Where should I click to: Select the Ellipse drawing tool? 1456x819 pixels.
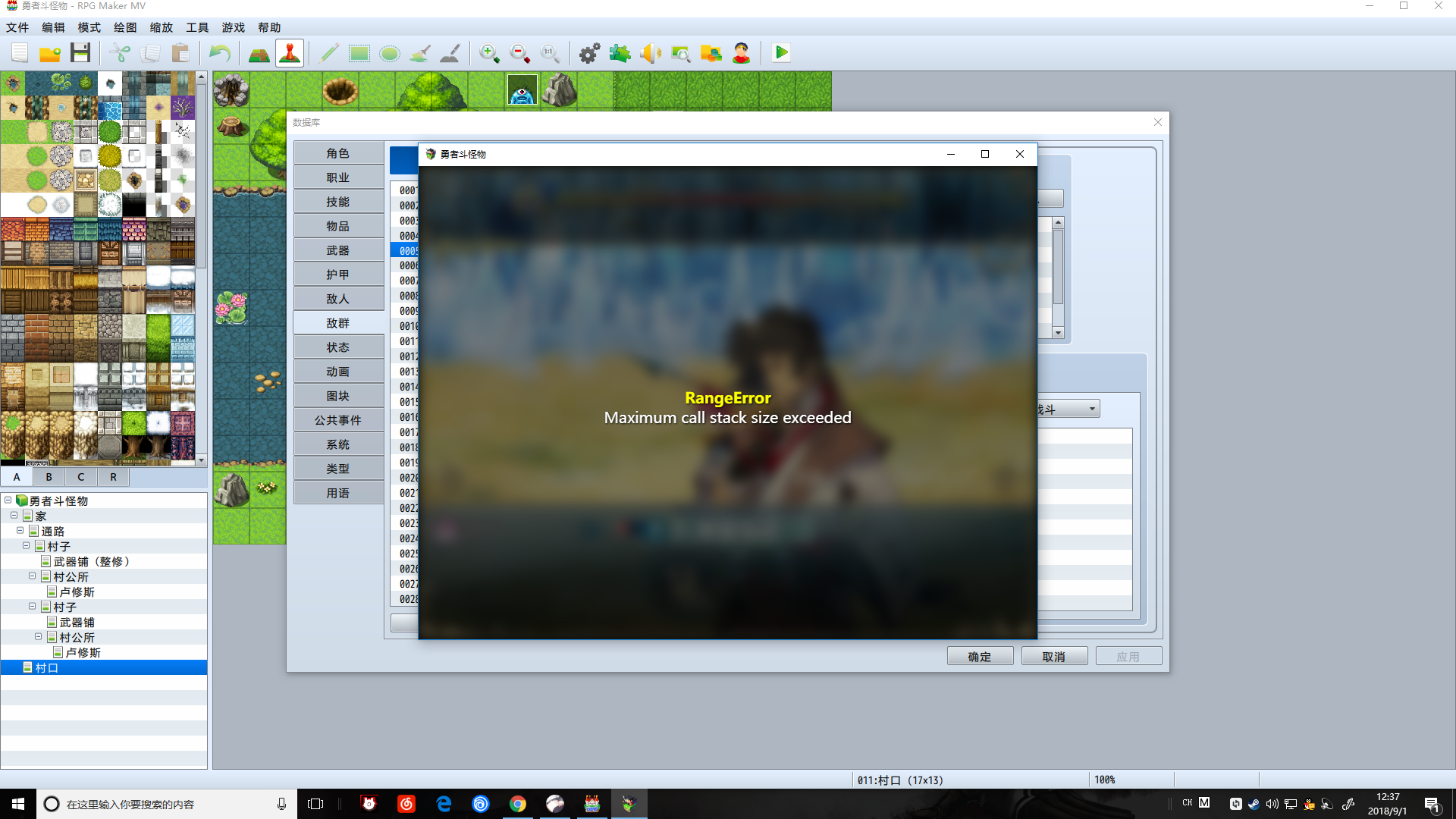pos(390,53)
